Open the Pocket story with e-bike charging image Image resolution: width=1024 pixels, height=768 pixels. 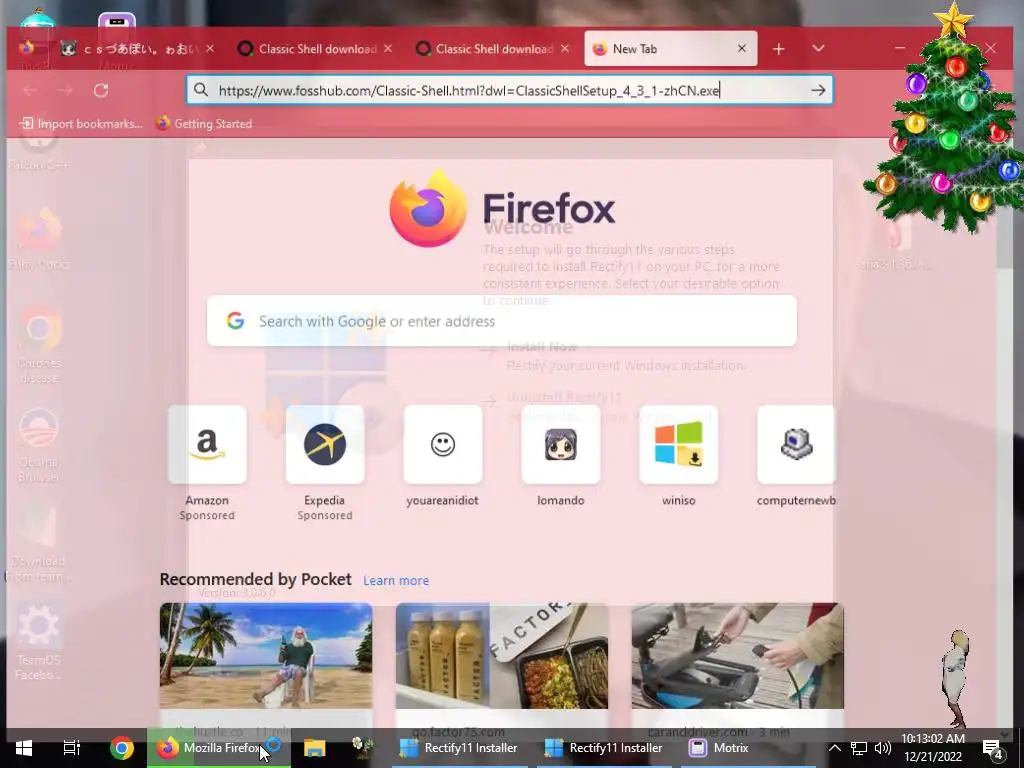pyautogui.click(x=737, y=656)
